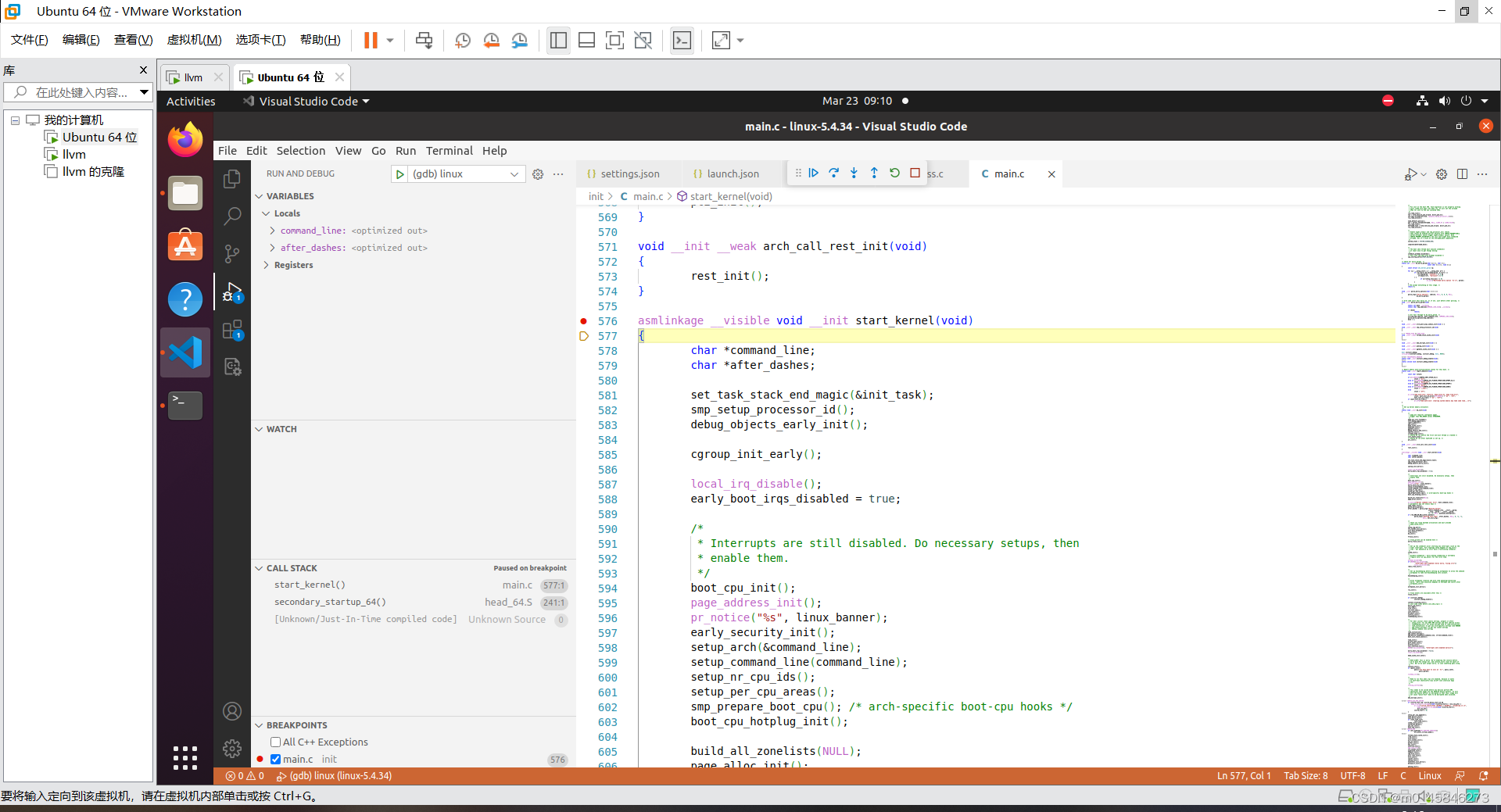Viewport: 1501px width, 812px height.
Task: Click the VMware library search input field
Action: [78, 92]
